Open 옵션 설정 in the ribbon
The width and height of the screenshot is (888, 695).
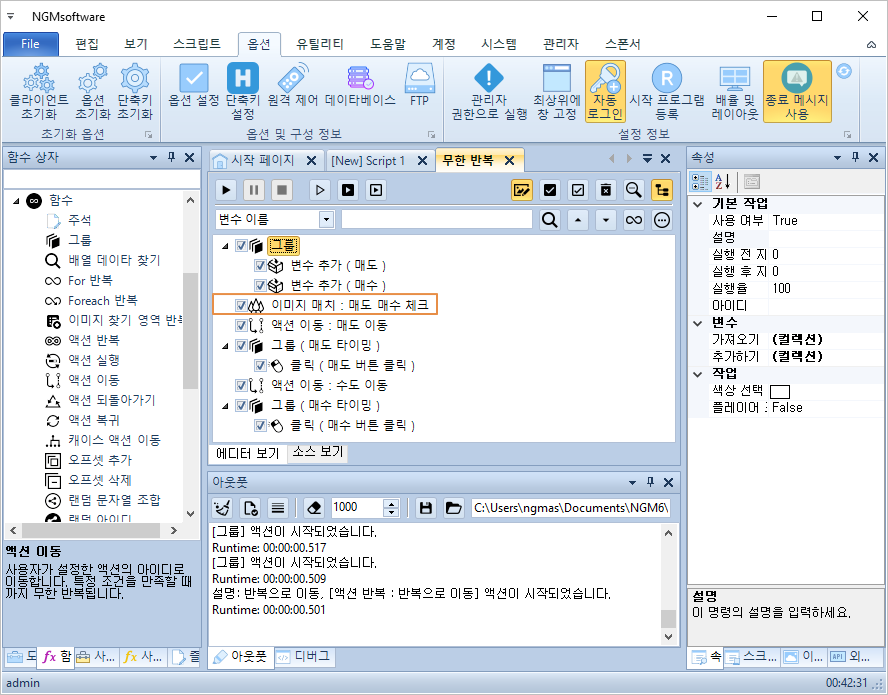point(194,86)
